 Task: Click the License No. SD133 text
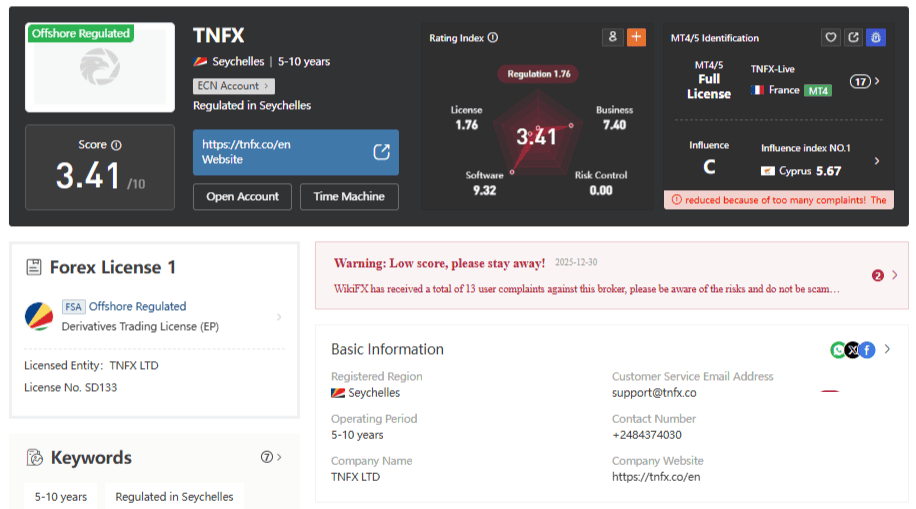(x=71, y=387)
